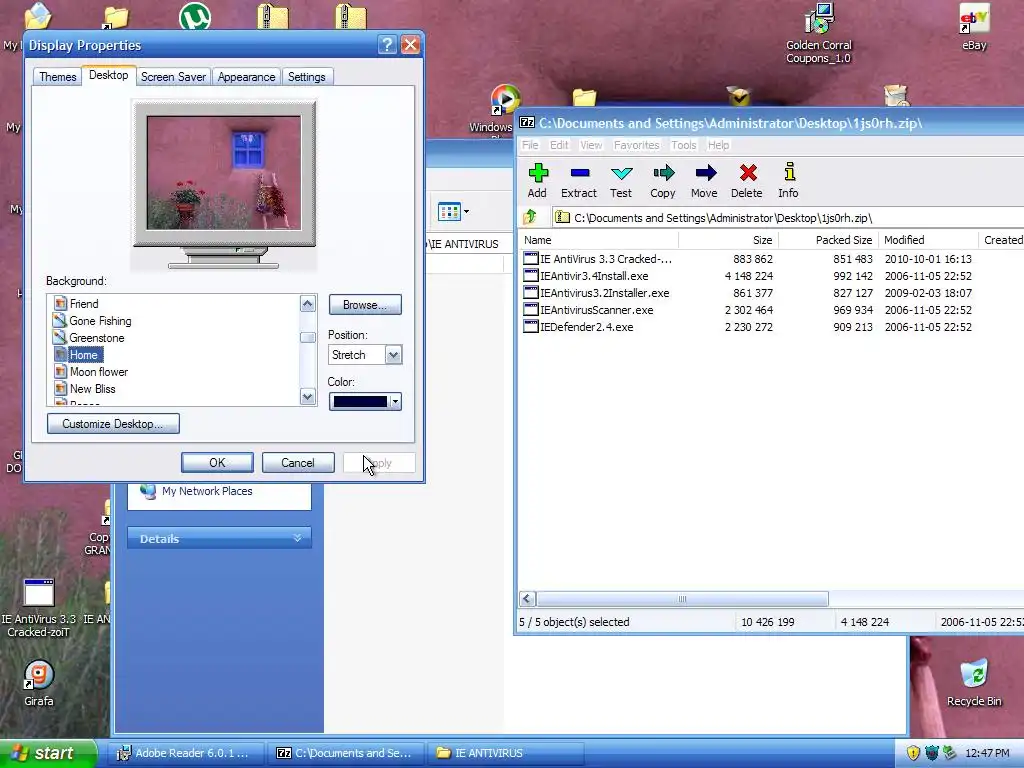This screenshot has width=1024, height=768.
Task: Select the Greenstone background
Action: (x=97, y=338)
